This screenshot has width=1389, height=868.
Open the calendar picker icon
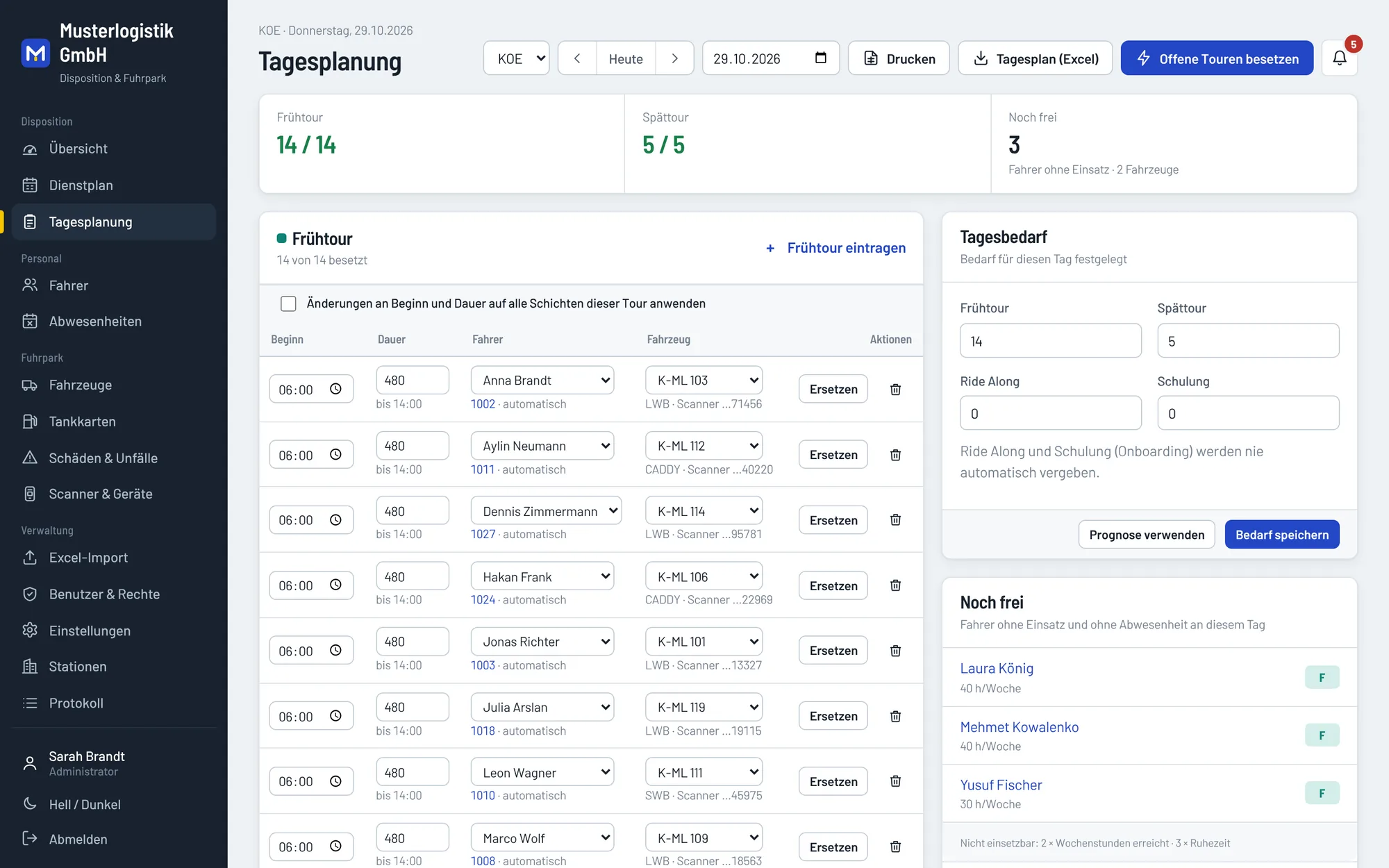click(820, 58)
